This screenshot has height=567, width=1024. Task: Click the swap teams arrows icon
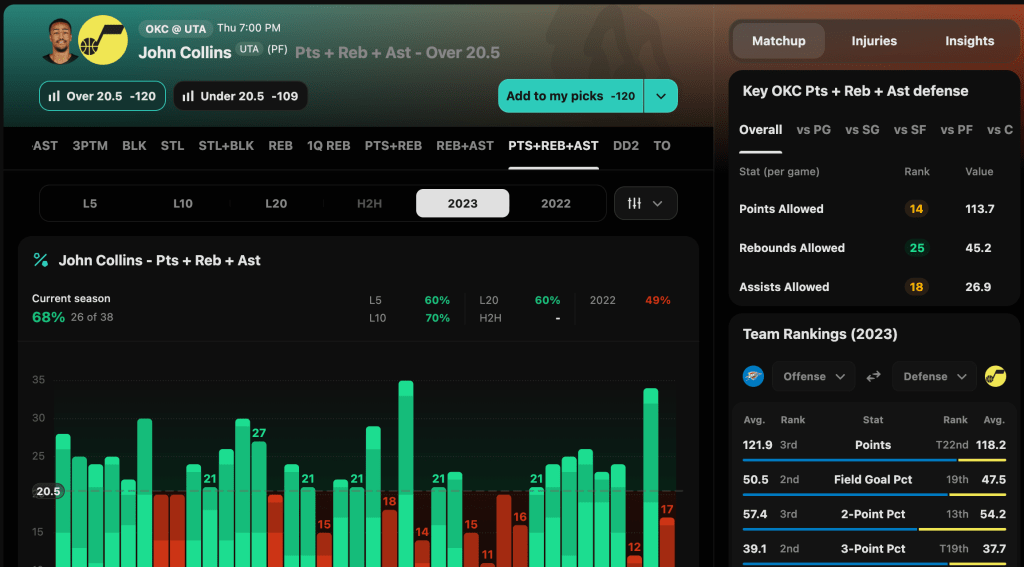(x=873, y=377)
